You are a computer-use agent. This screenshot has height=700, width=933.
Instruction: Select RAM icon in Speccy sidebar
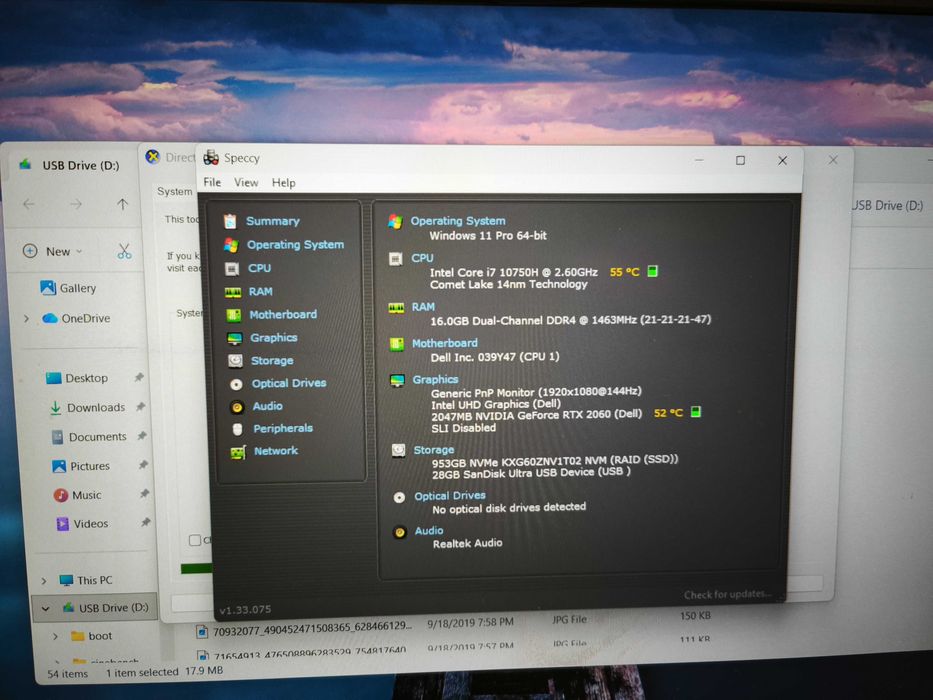coord(233,292)
